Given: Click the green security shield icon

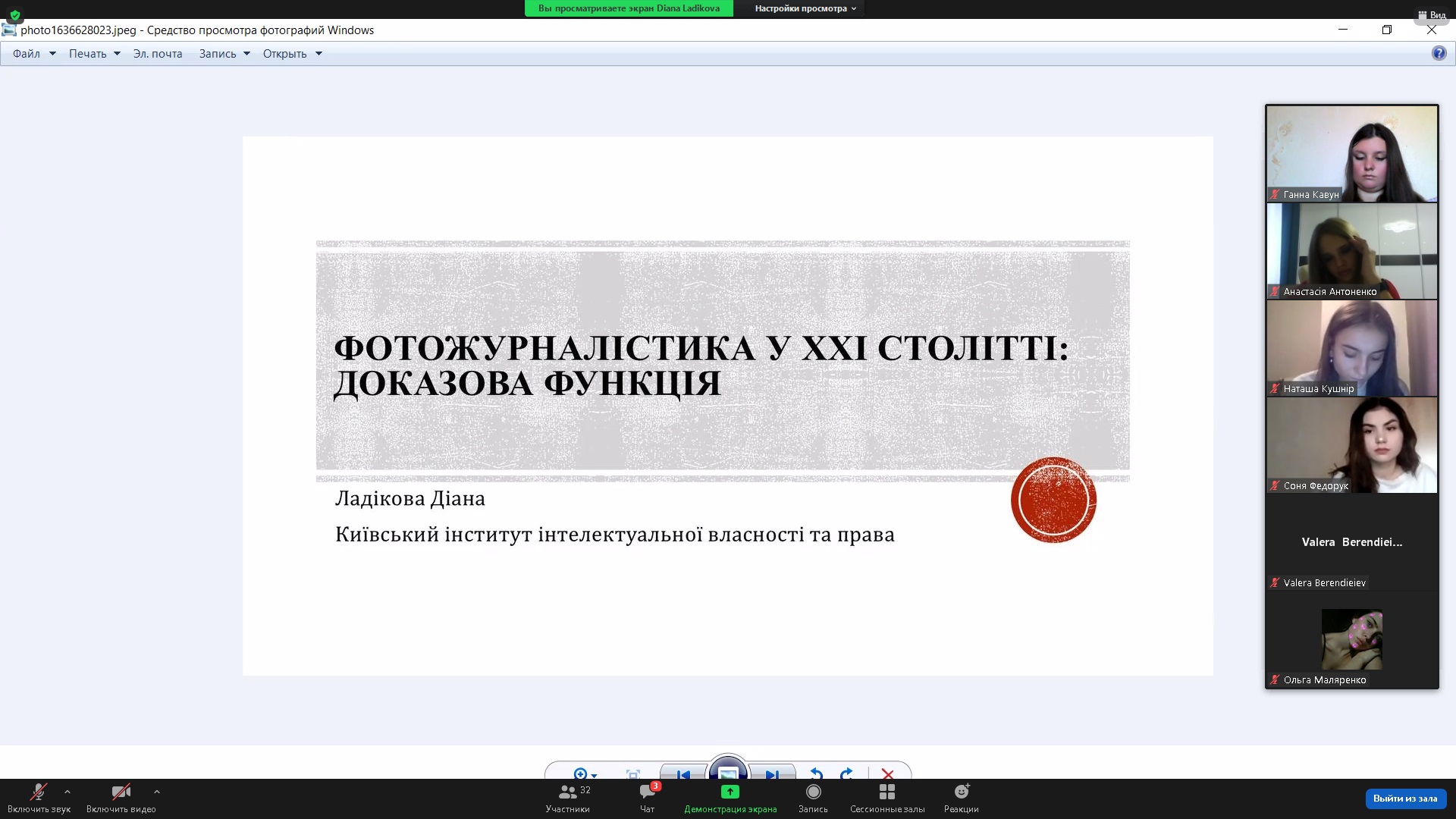Looking at the screenshot, I should tap(15, 14).
